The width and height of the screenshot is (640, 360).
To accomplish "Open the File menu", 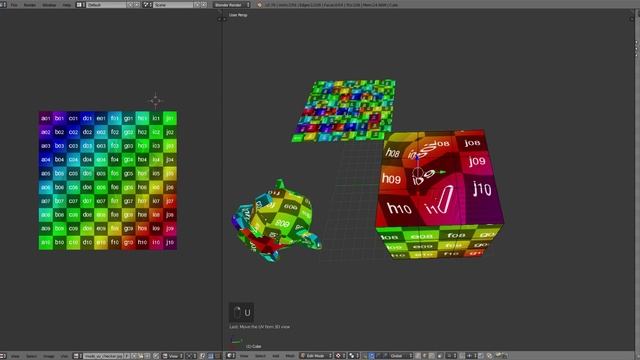I will (x=14, y=4).
